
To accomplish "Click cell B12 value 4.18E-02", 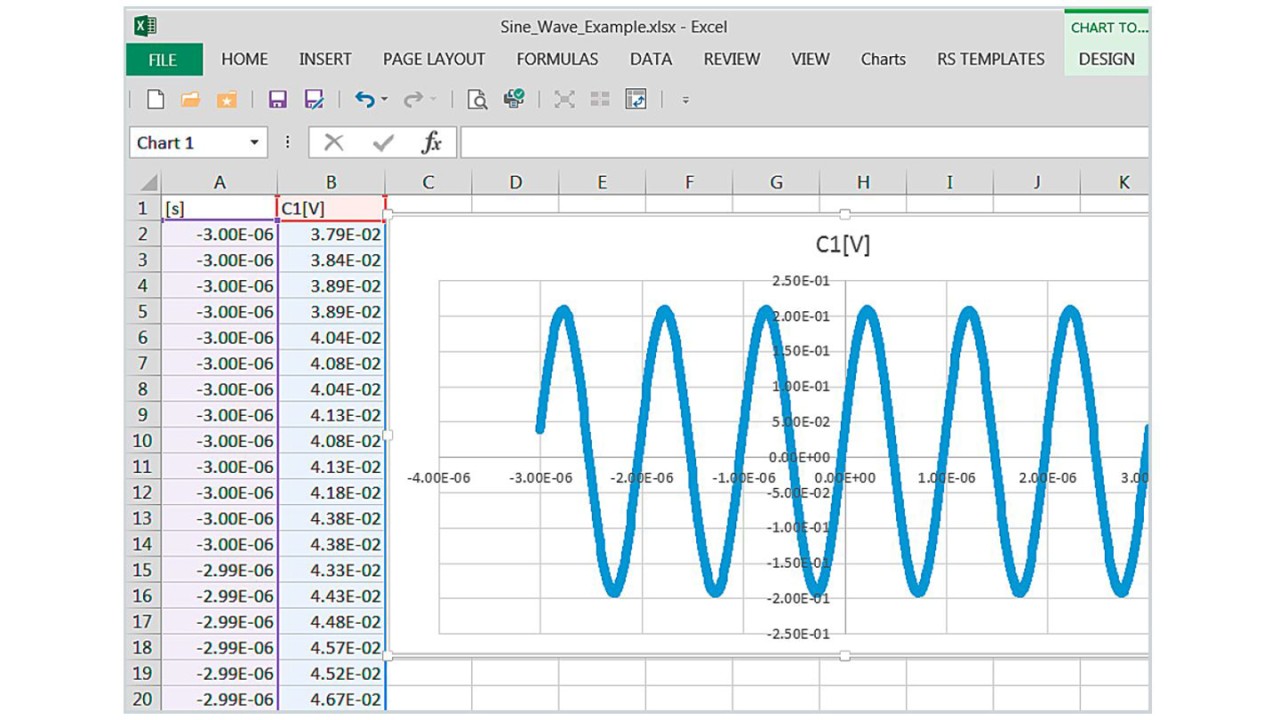I will coord(331,493).
